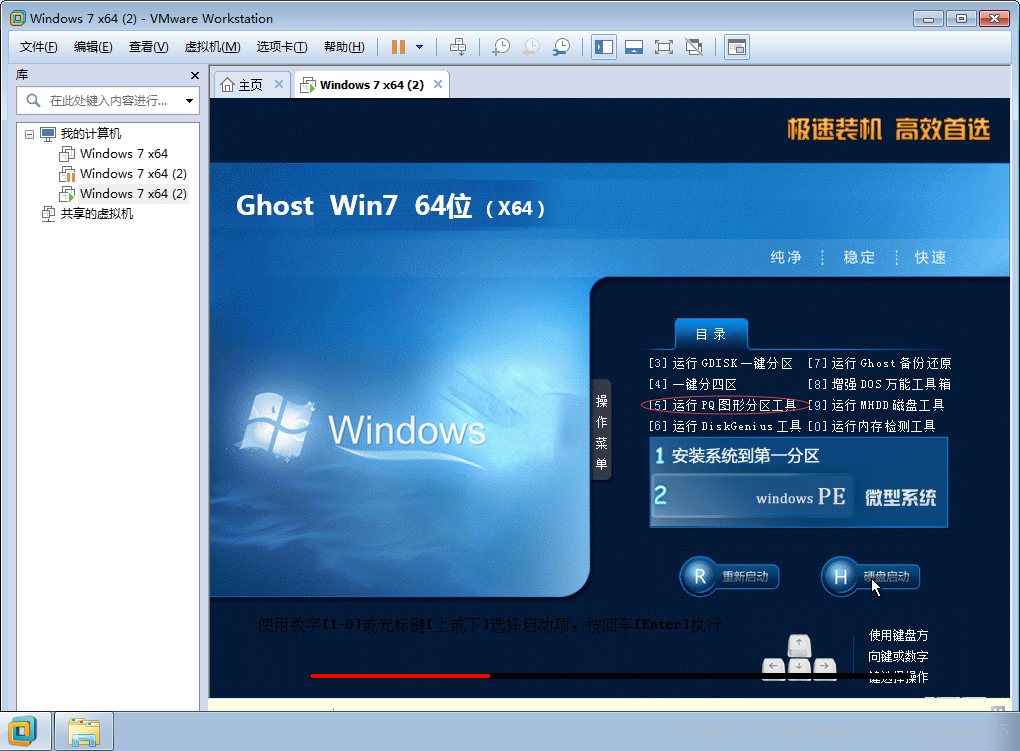Close the 主页 tab
The width and height of the screenshot is (1020, 751).
tap(278, 84)
